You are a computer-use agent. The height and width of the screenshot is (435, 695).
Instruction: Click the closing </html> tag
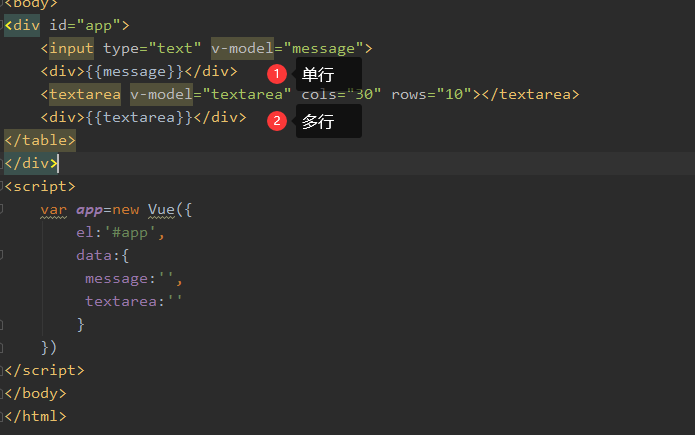coord(35,417)
